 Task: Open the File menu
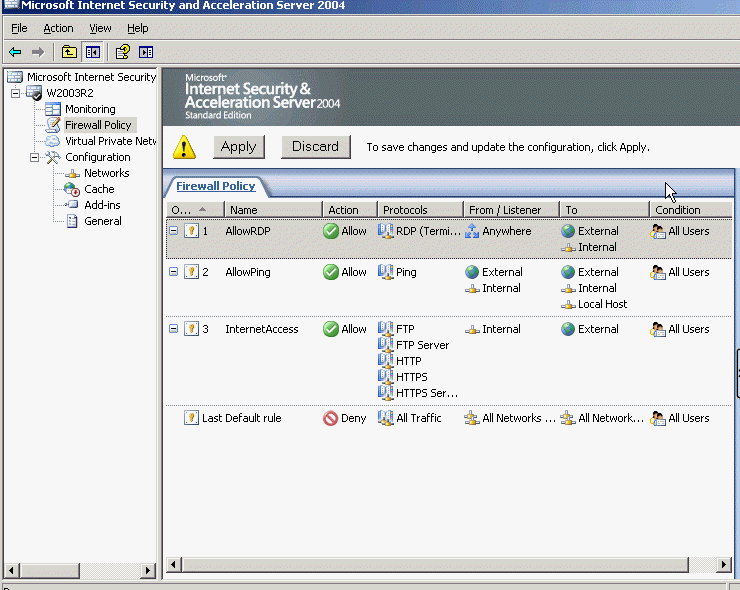(19, 28)
